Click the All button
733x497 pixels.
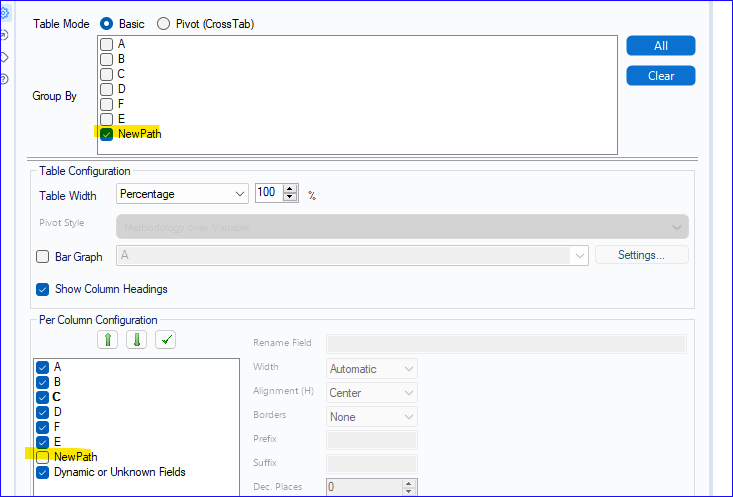[x=661, y=46]
